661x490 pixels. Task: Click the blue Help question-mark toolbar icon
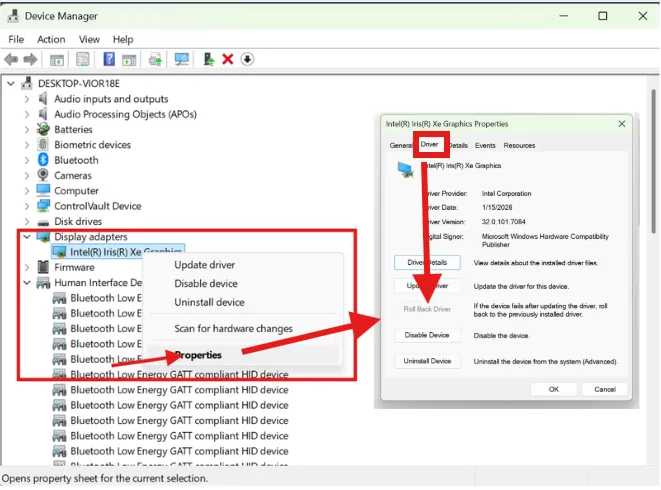109,59
